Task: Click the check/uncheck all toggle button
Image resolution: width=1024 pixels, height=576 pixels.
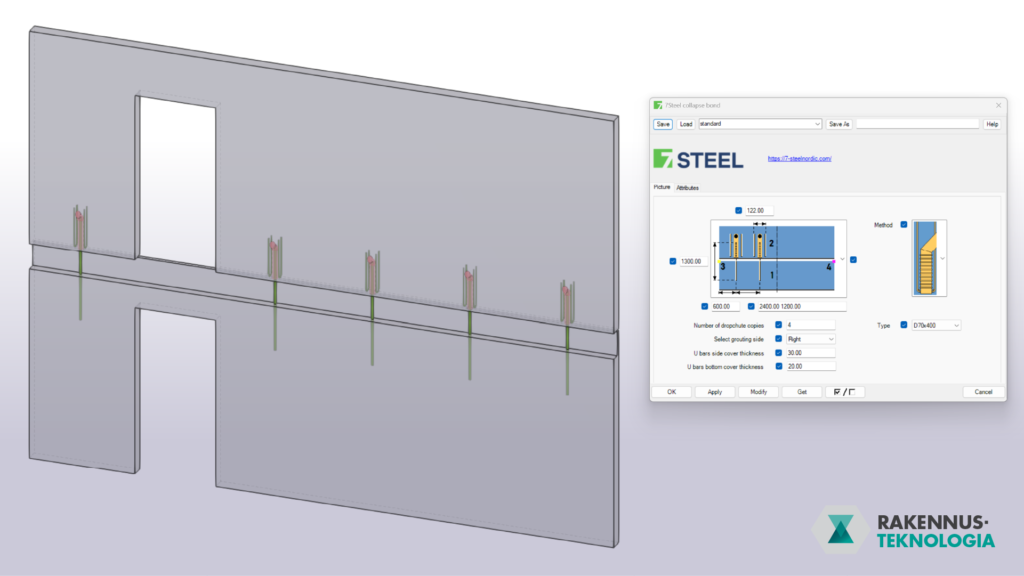Action: pyautogui.click(x=846, y=392)
